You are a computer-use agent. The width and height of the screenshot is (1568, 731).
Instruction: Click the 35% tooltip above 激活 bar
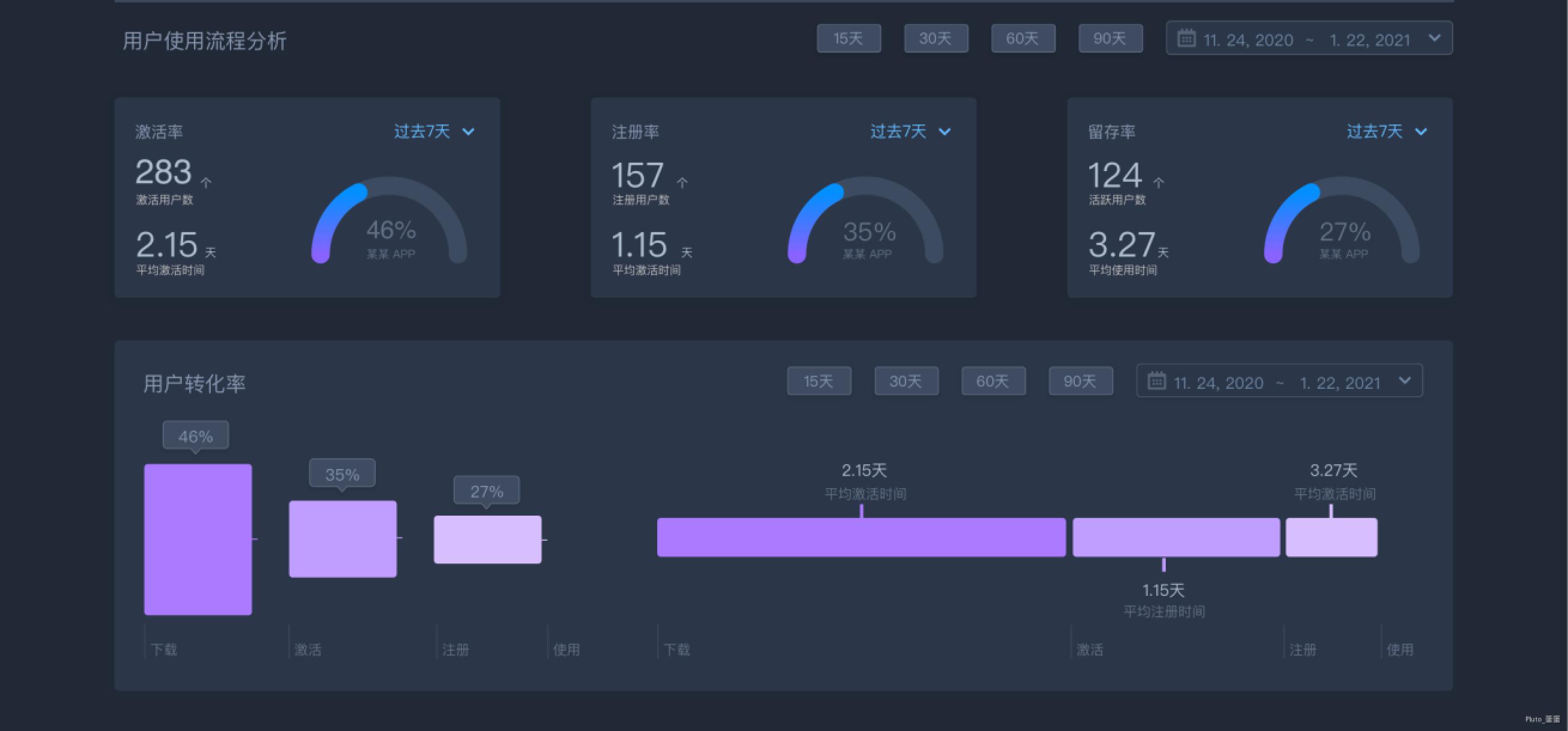(x=342, y=474)
